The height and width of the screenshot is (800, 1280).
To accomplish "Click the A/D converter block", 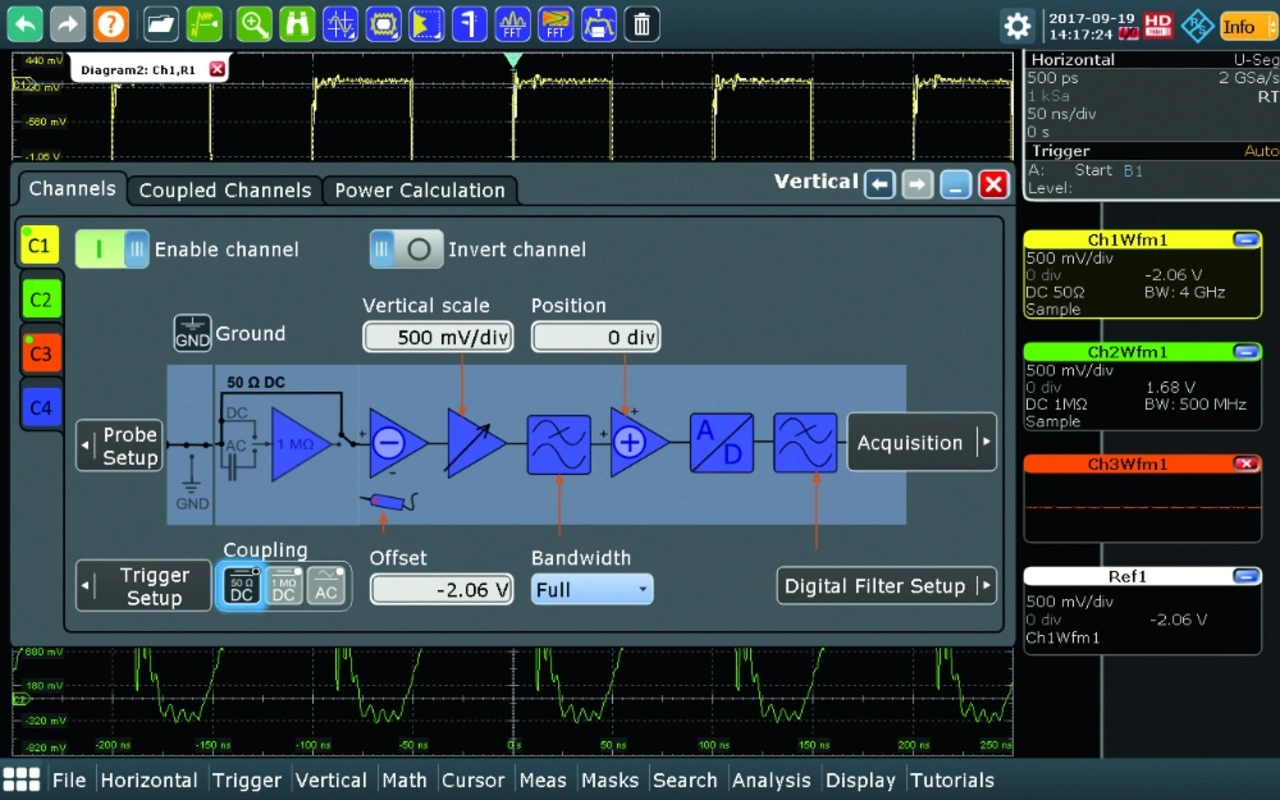I will pyautogui.click(x=721, y=443).
